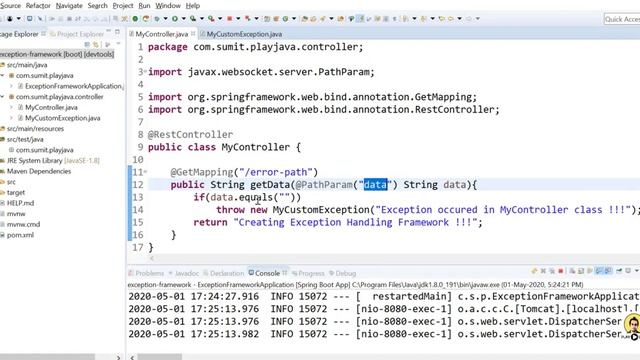Collapse import fold marker on line 3
Image resolution: width=640 pixels, height=360 pixels.
[x=145, y=71]
